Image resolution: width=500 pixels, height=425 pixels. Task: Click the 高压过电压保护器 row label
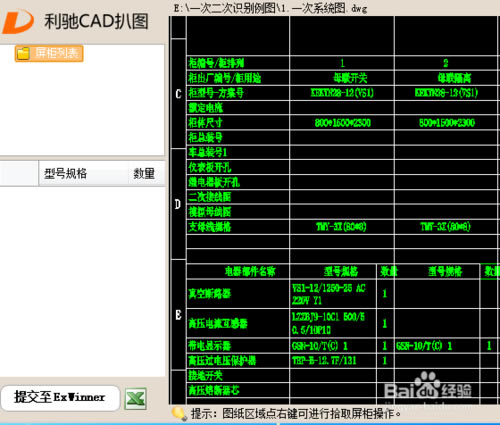click(x=222, y=360)
